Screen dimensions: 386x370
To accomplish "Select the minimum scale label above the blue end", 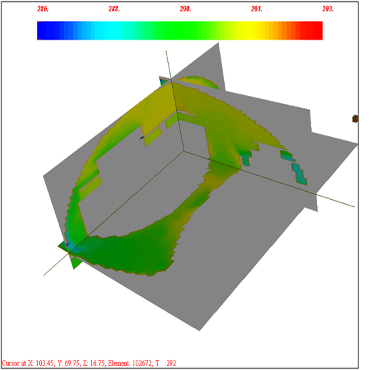I will (x=43, y=9).
